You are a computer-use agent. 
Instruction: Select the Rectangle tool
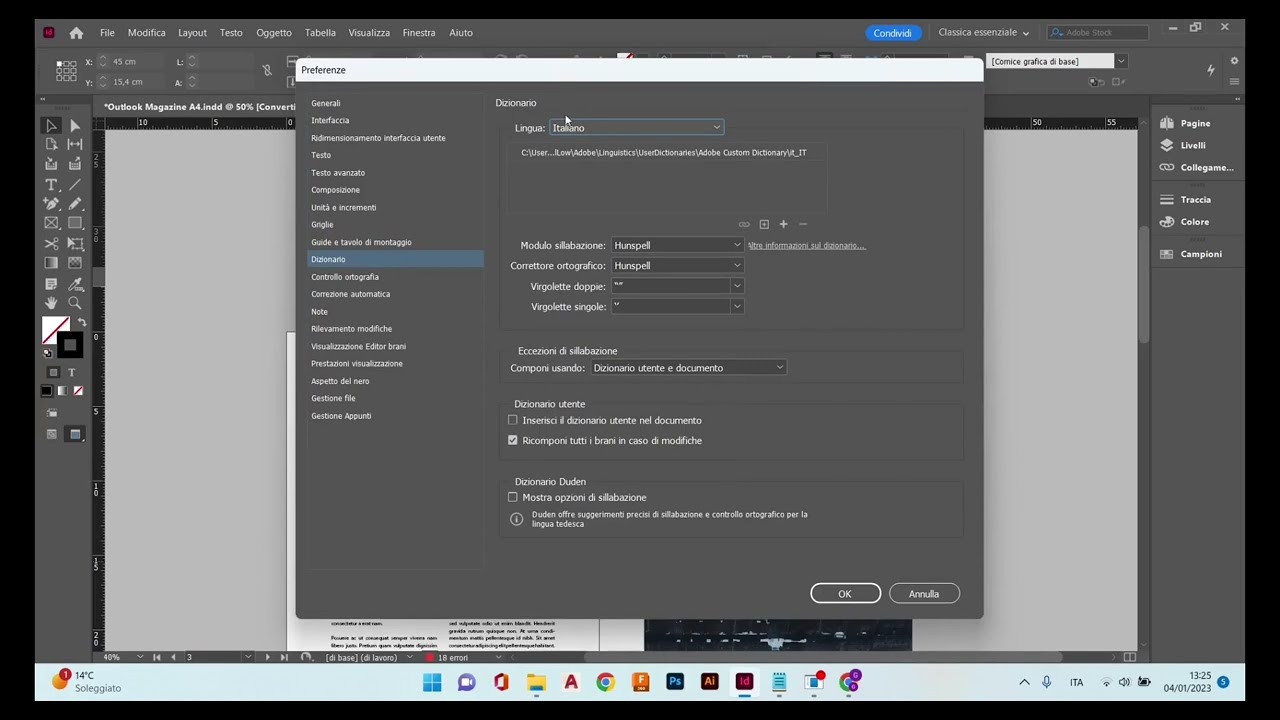tap(75, 223)
